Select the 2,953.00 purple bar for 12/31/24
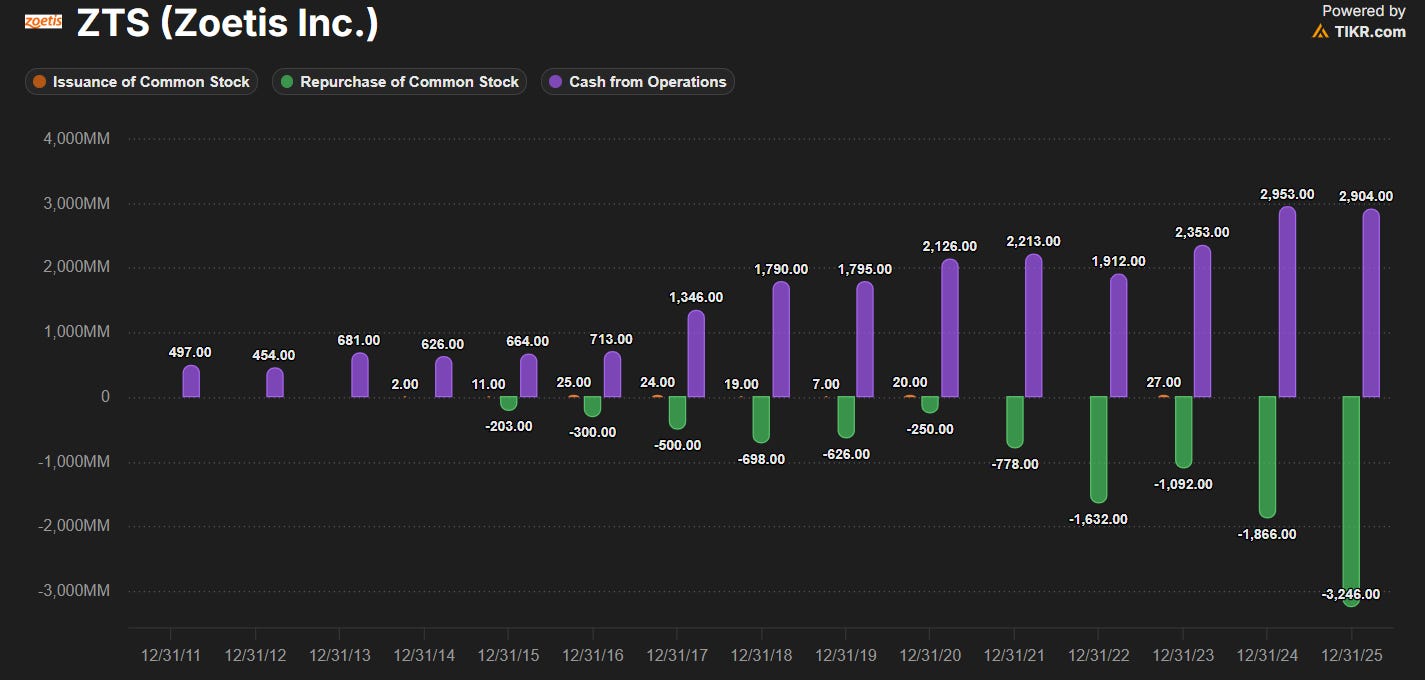Screen dimensions: 1425x680 (1287, 302)
